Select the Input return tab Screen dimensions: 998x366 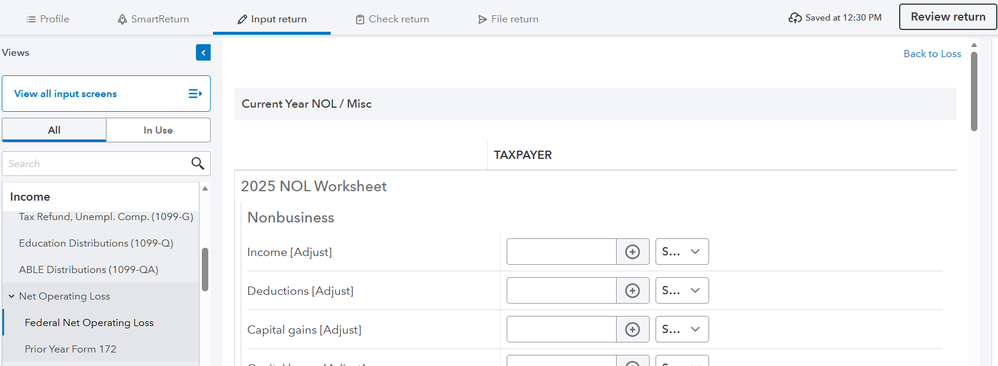pos(272,19)
